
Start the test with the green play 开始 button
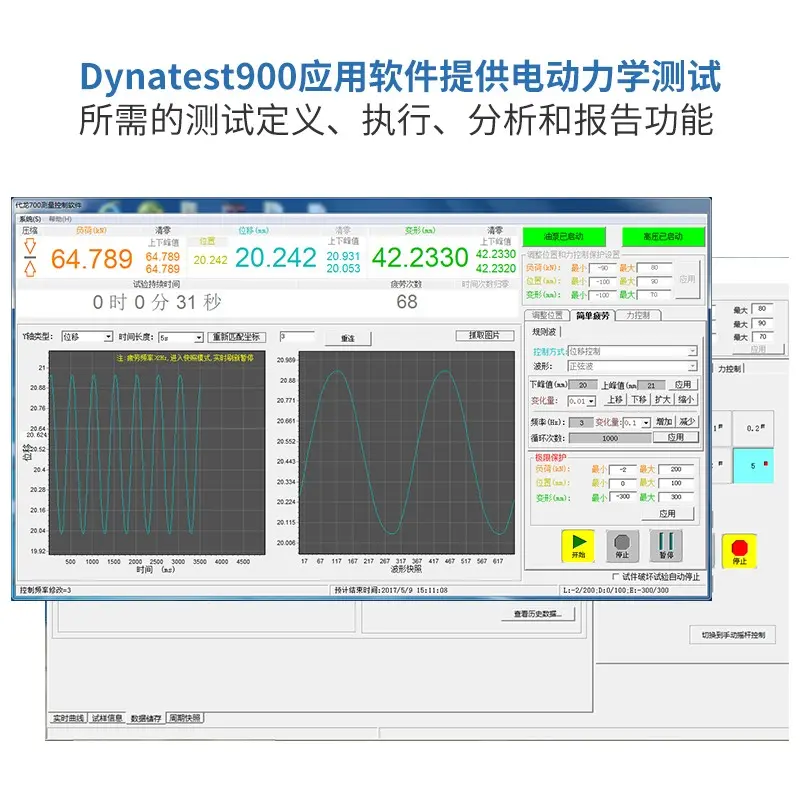[x=578, y=545]
